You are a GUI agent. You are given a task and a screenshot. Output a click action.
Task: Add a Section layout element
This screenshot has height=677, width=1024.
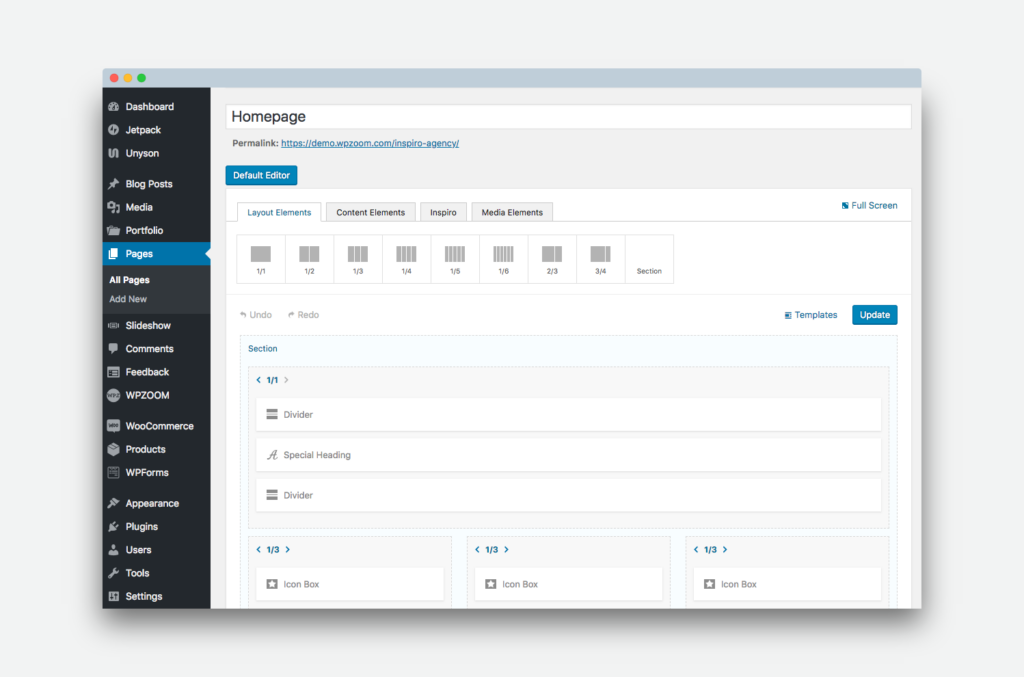coord(649,259)
